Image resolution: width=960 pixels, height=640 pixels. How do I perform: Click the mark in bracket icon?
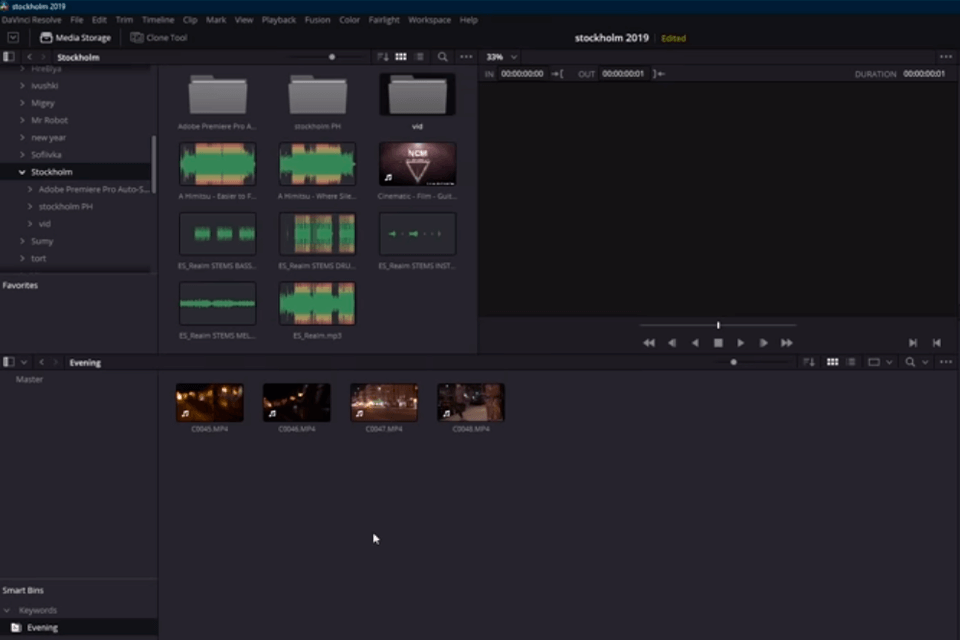(557, 73)
